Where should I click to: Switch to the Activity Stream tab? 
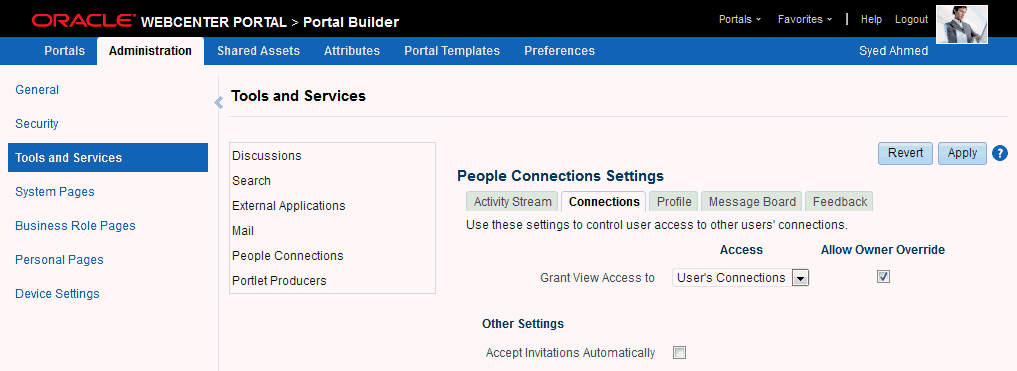click(512, 202)
